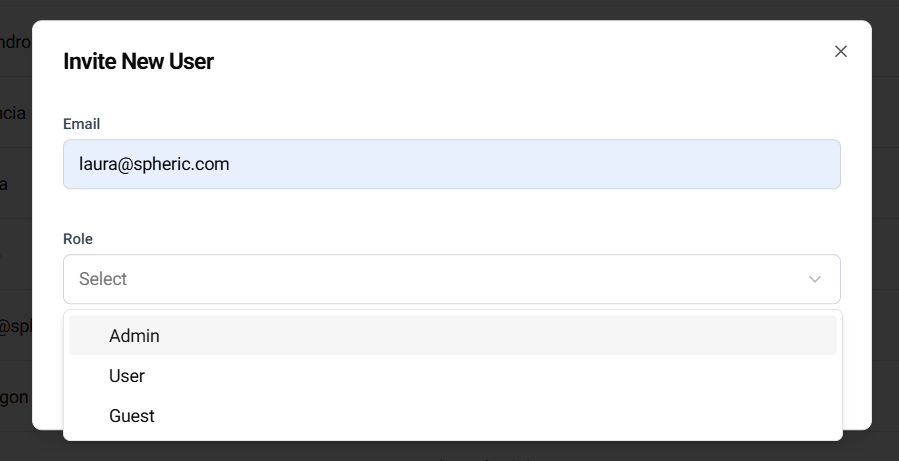The height and width of the screenshot is (461, 899).
Task: Click the partially hidden 'gon' row text
Action: point(14,397)
